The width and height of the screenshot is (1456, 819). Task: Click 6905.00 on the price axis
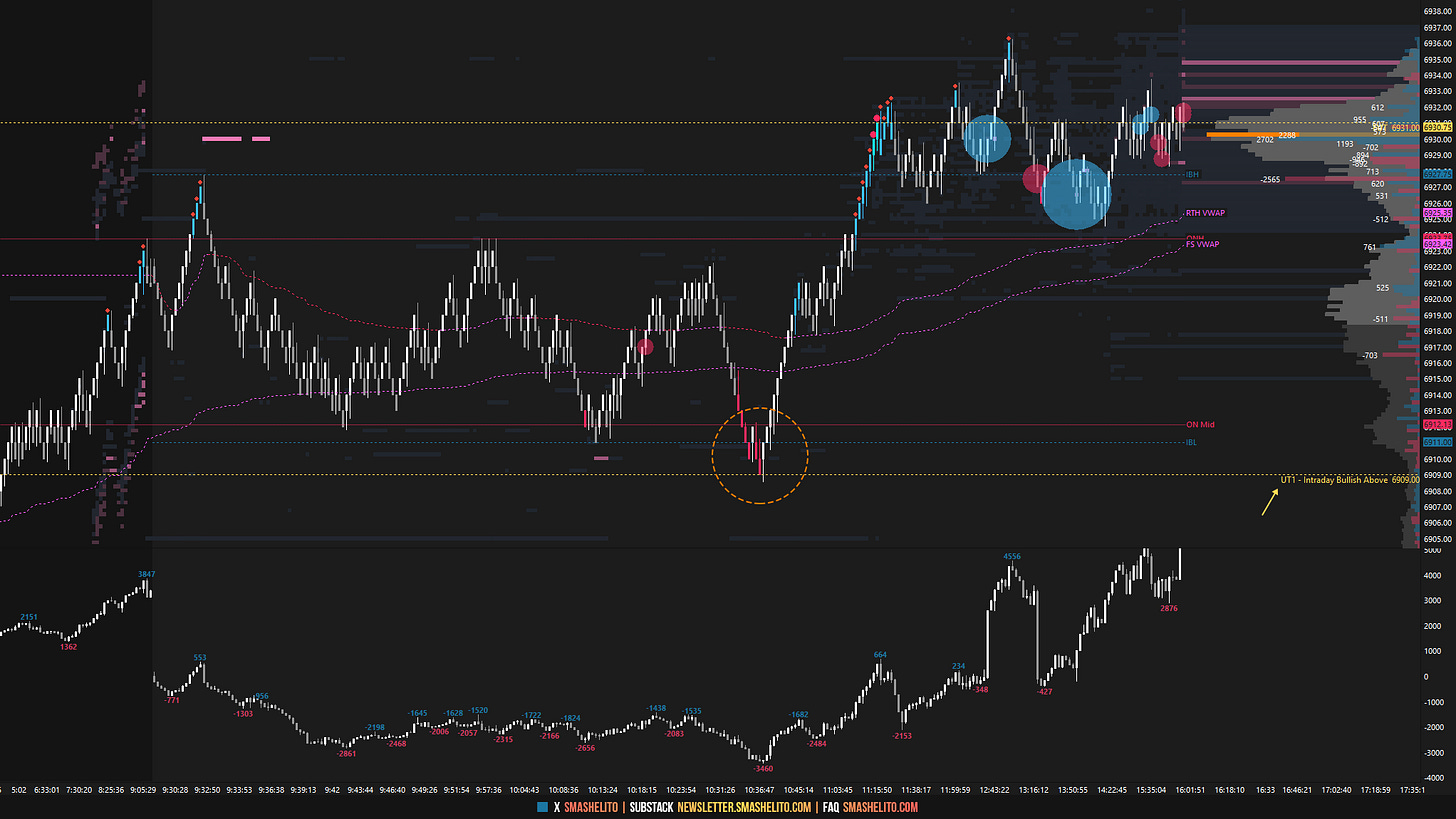pyautogui.click(x=1437, y=539)
